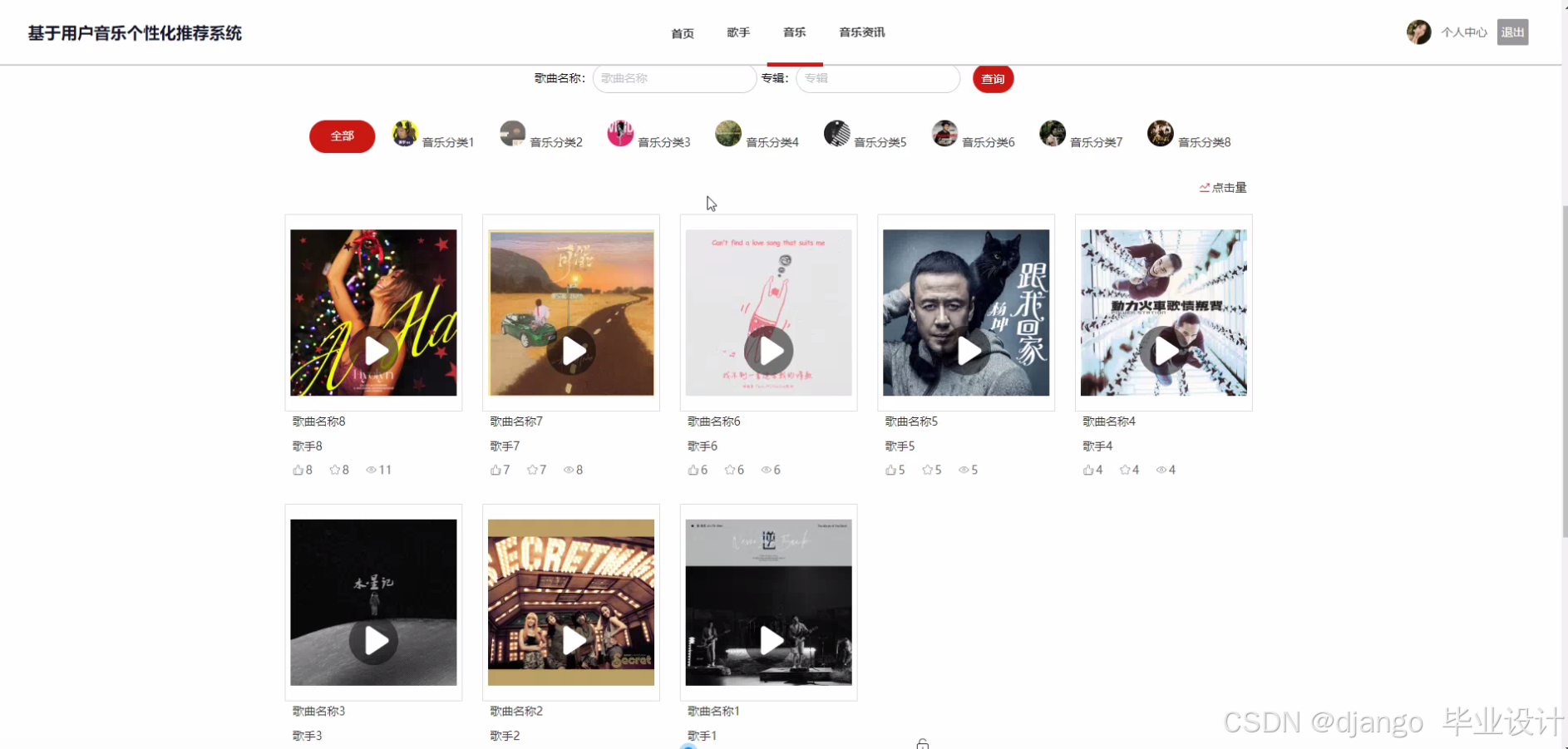Star the song 歌曲名称6
This screenshot has width=1568, height=749.
tap(730, 470)
